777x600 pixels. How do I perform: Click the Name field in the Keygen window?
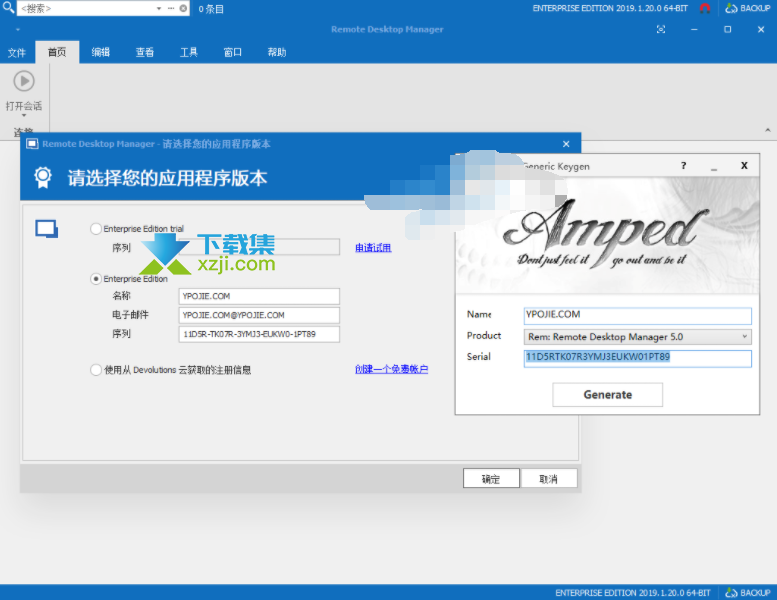pyautogui.click(x=637, y=316)
